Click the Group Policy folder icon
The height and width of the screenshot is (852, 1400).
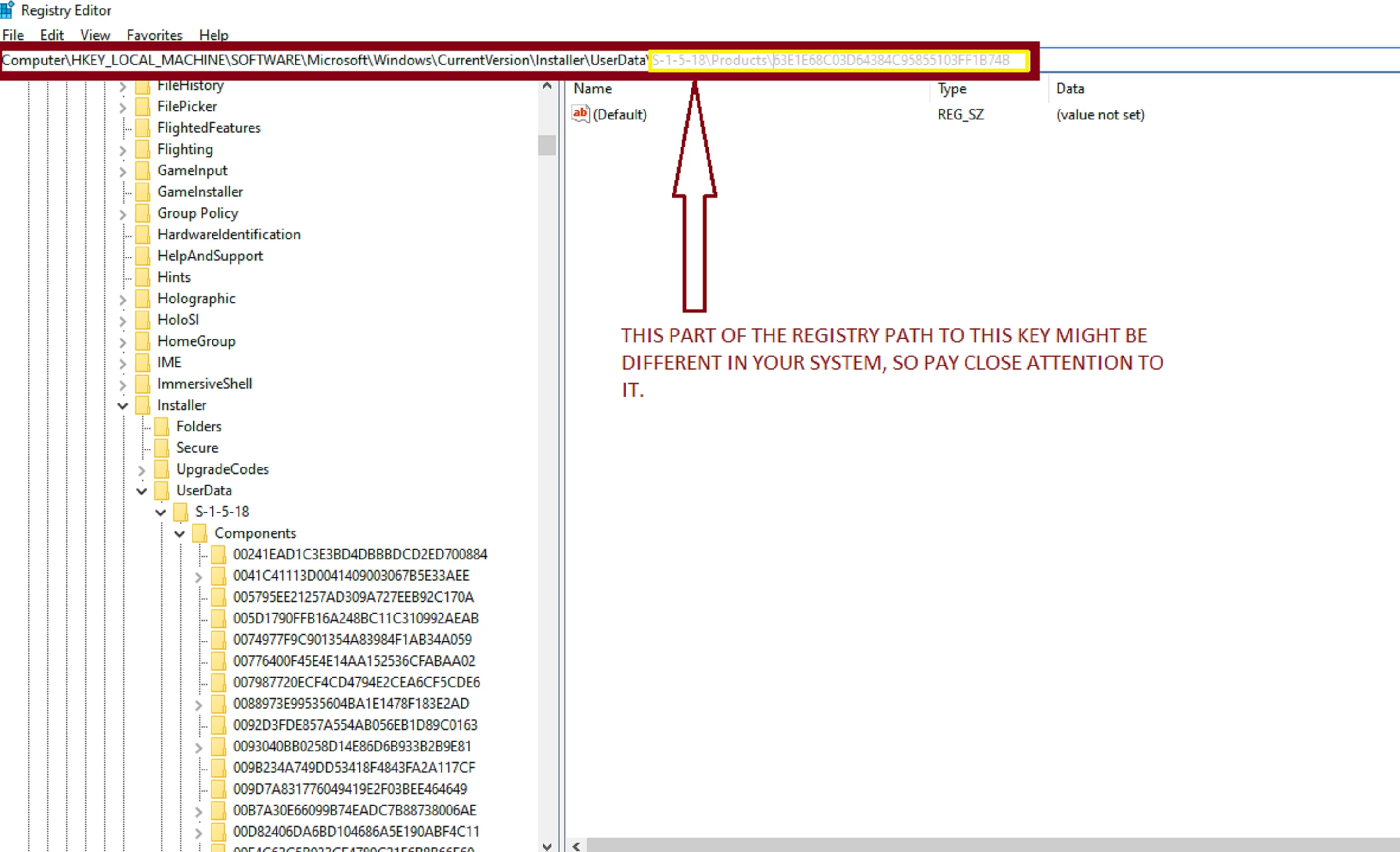pos(143,213)
